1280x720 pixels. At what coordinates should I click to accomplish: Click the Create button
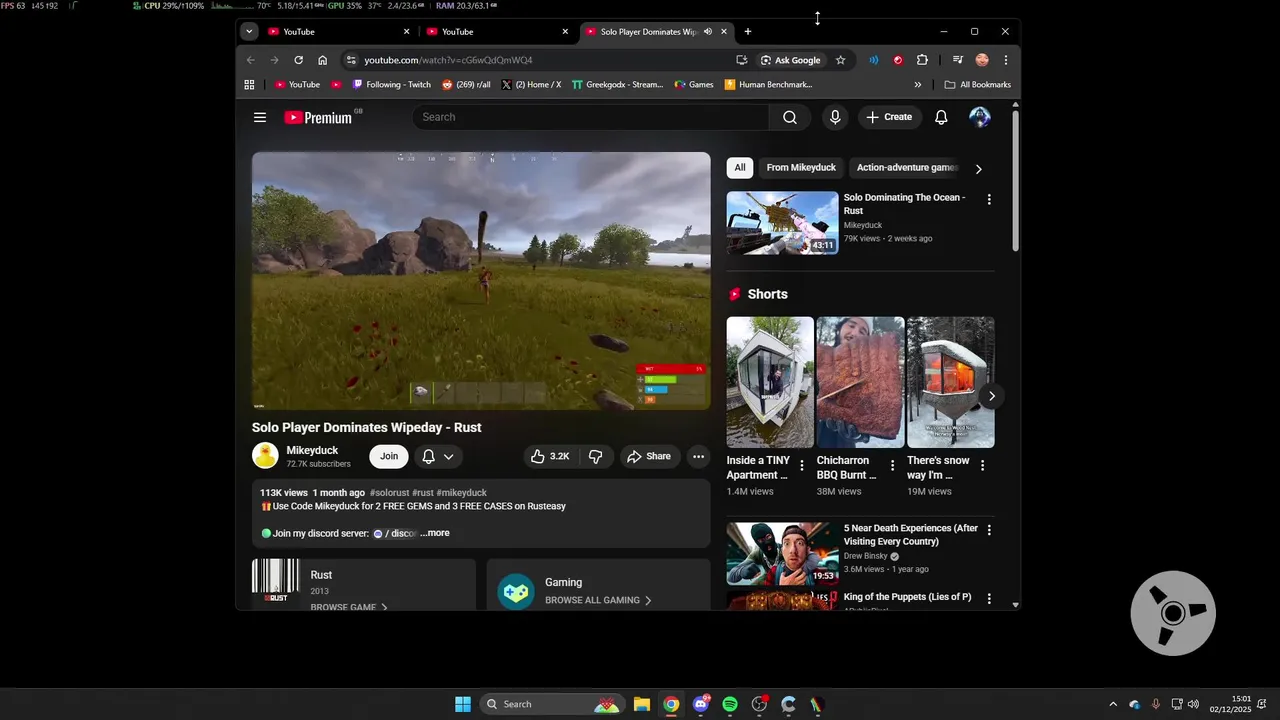889,117
